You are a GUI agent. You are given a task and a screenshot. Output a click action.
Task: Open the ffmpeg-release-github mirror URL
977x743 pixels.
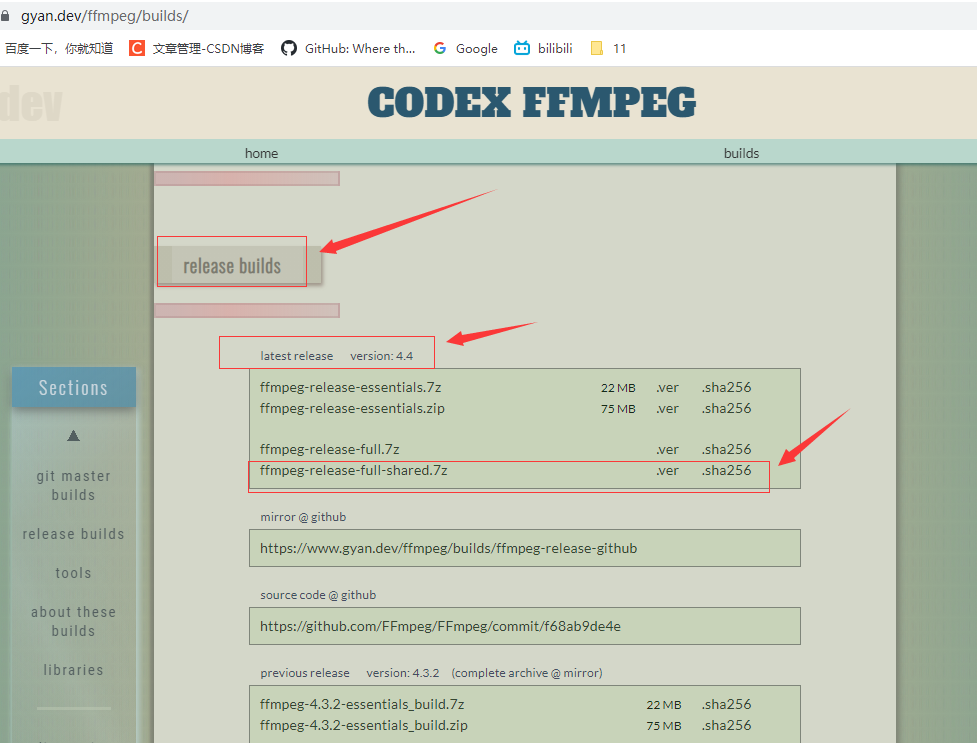449,549
